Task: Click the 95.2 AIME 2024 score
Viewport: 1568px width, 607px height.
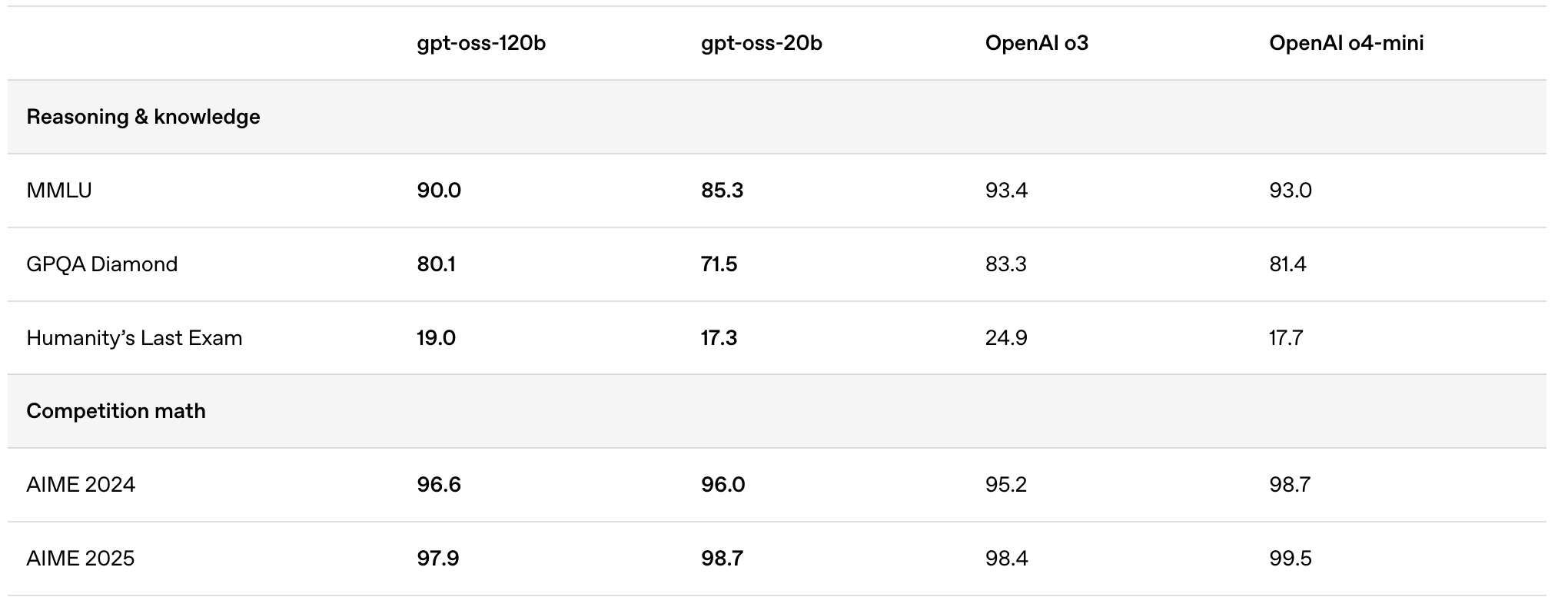Action: pos(1006,485)
